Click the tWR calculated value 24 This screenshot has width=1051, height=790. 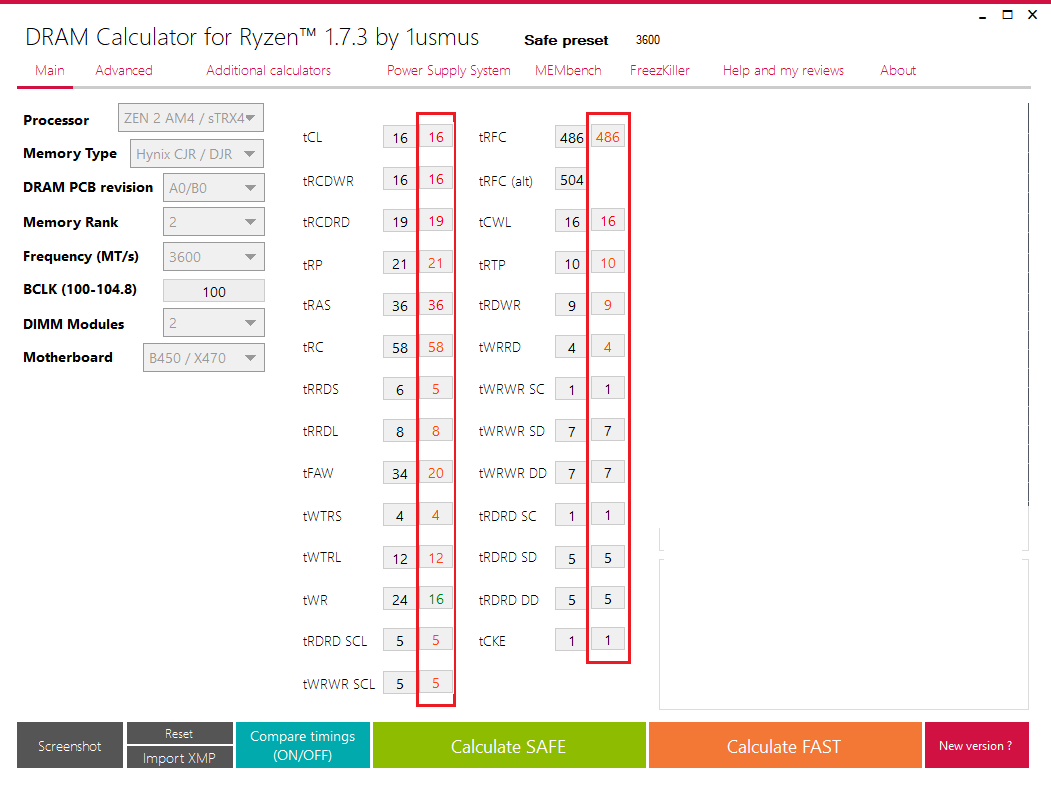click(400, 600)
